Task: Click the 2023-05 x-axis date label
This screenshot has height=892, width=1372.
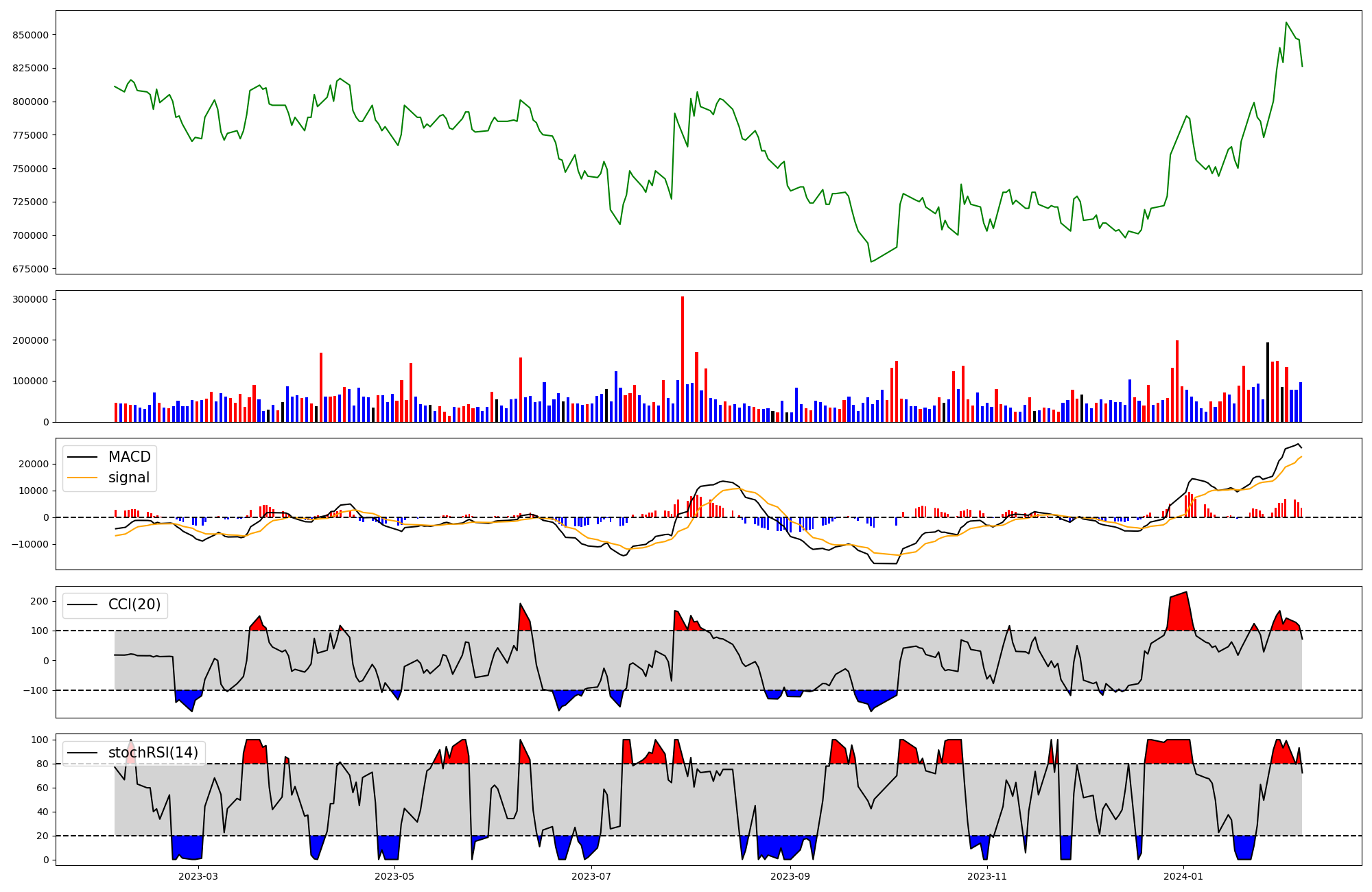Action: tap(394, 876)
